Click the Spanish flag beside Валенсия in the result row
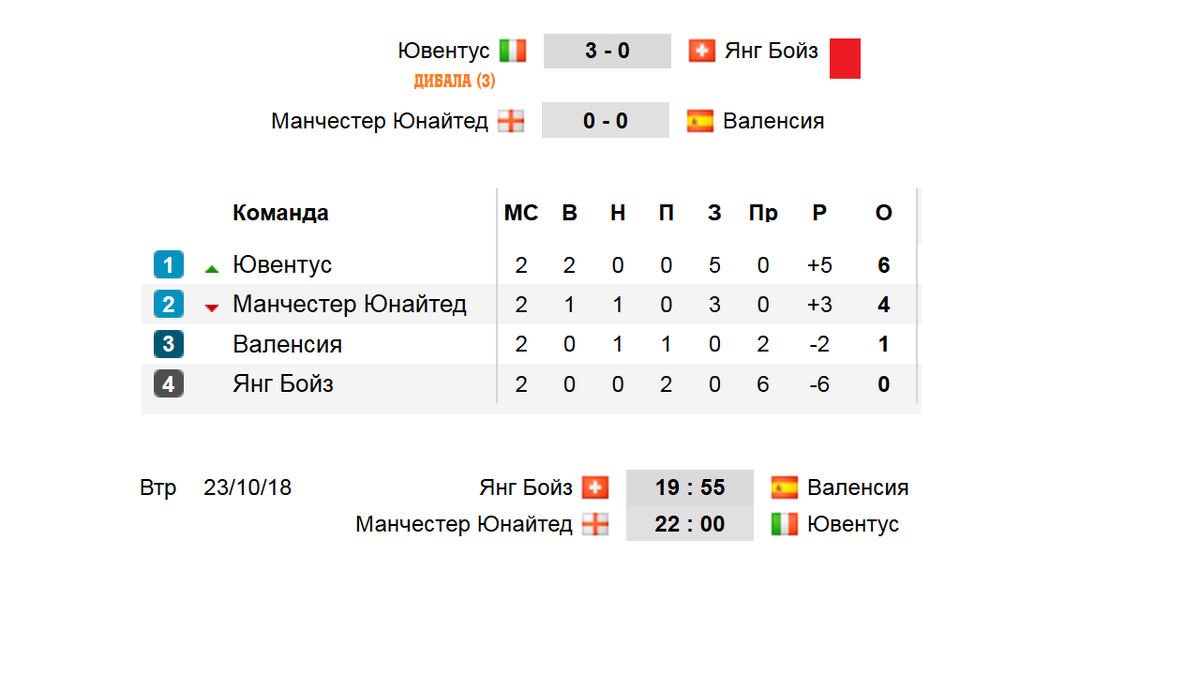The height and width of the screenshot is (675, 1200). [700, 121]
